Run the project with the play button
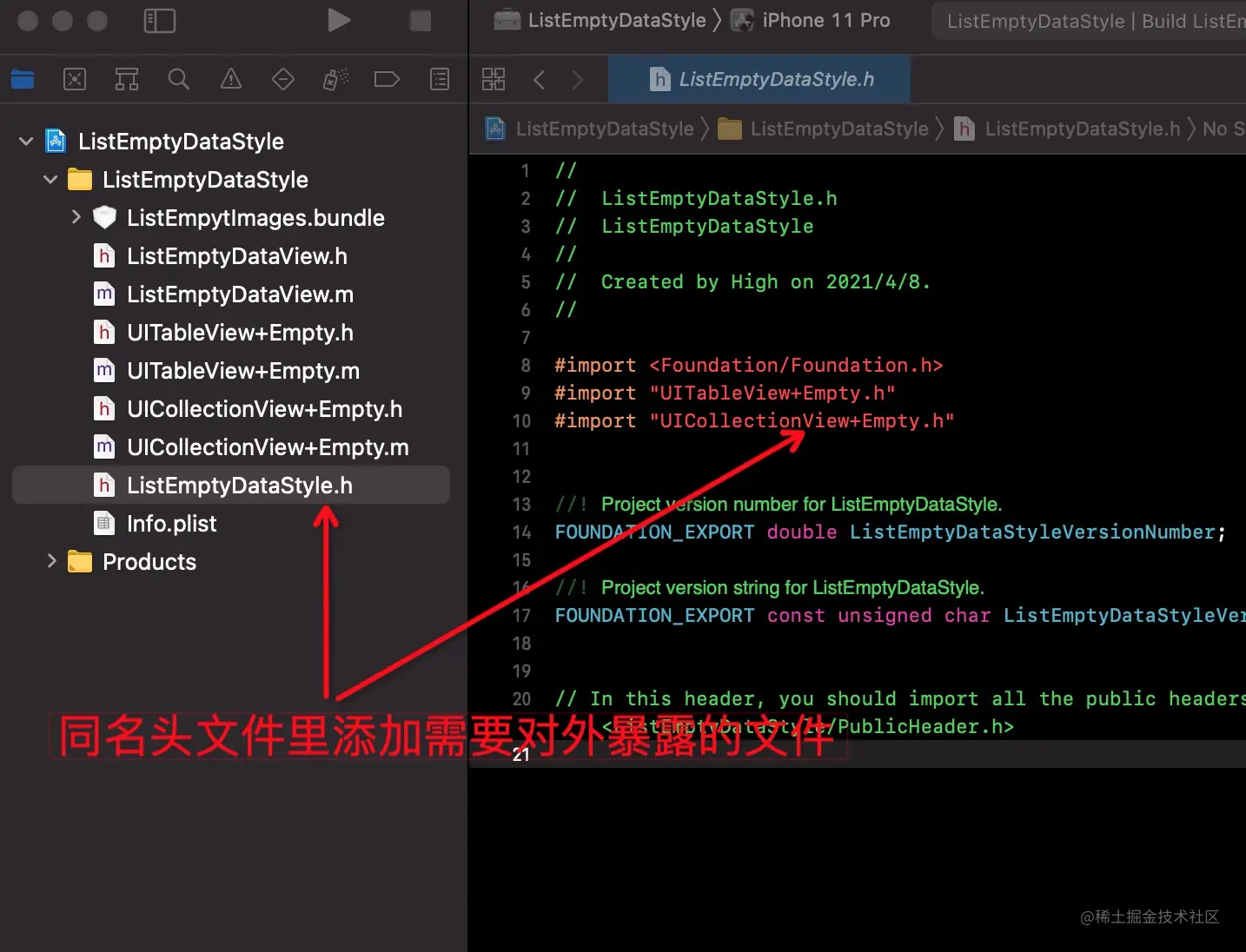The height and width of the screenshot is (952, 1246). 339,20
